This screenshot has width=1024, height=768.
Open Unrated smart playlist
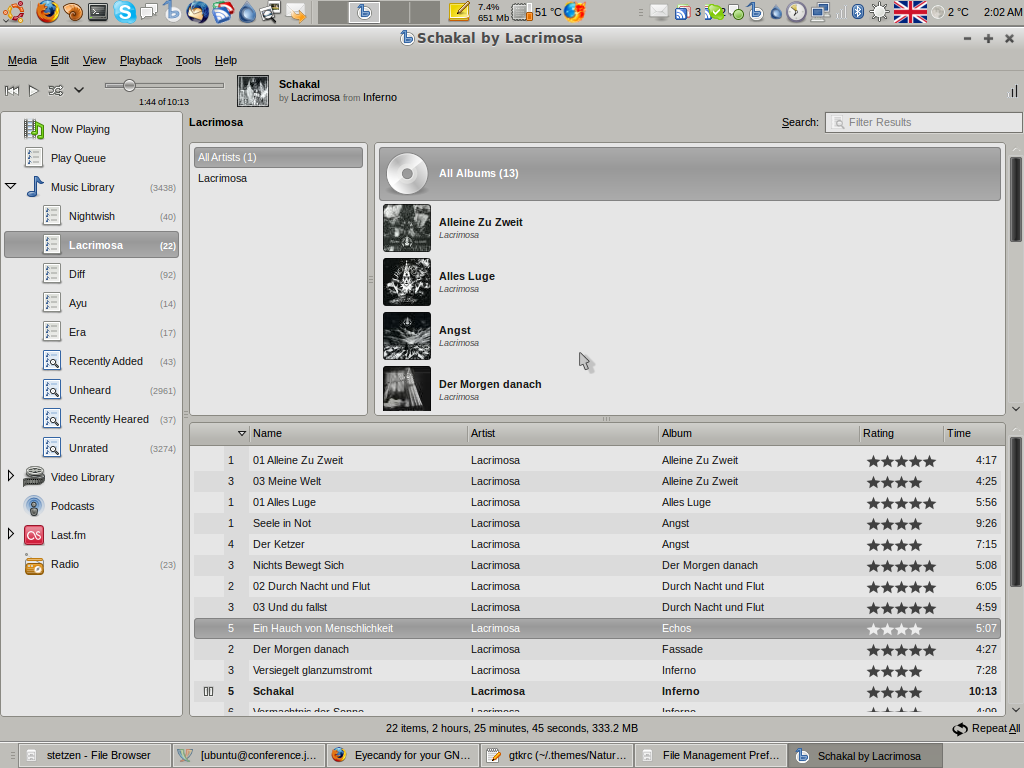coord(91,448)
